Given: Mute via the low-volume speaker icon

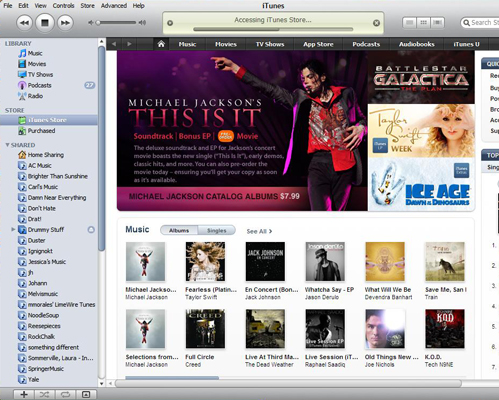Looking at the screenshot, I should coord(91,23).
